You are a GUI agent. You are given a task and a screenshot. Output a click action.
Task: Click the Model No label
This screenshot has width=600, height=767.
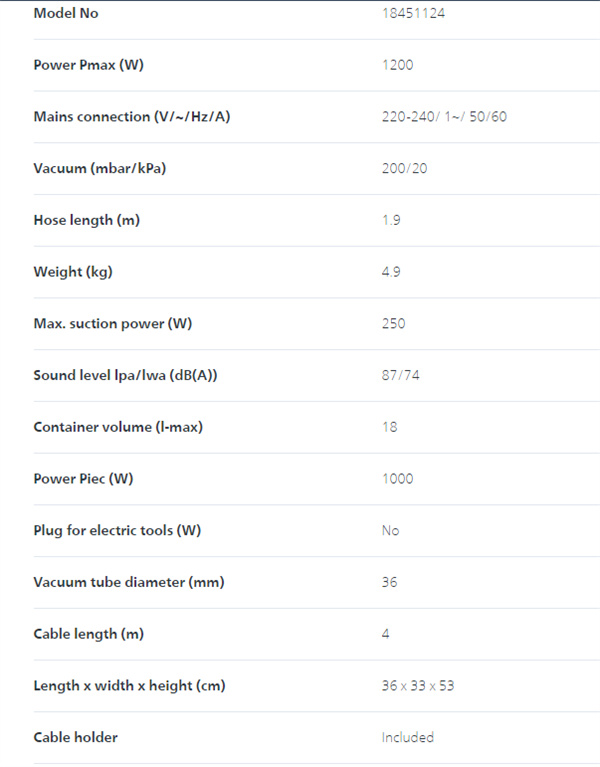point(66,13)
